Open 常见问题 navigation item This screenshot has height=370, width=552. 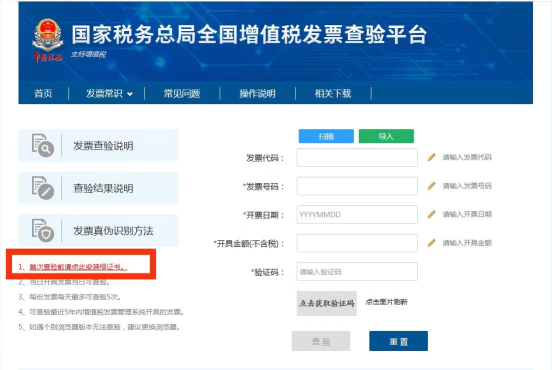182,94
